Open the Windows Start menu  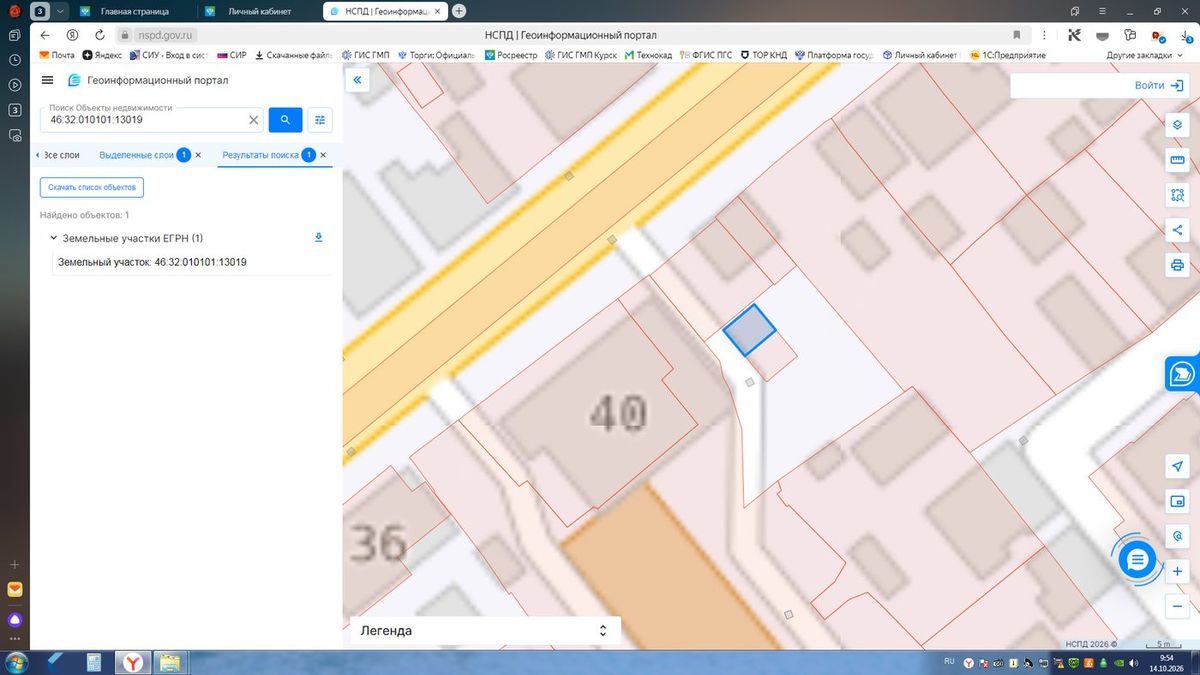pos(16,662)
